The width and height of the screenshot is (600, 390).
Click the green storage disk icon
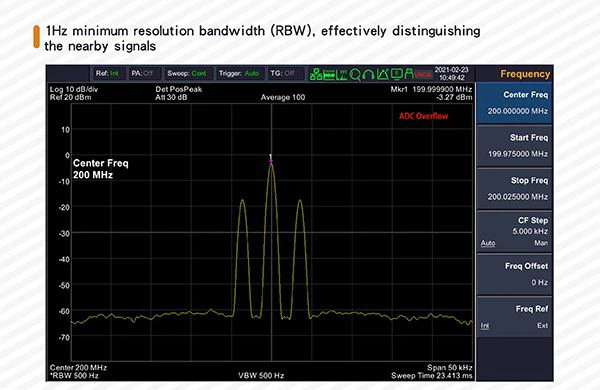point(329,75)
